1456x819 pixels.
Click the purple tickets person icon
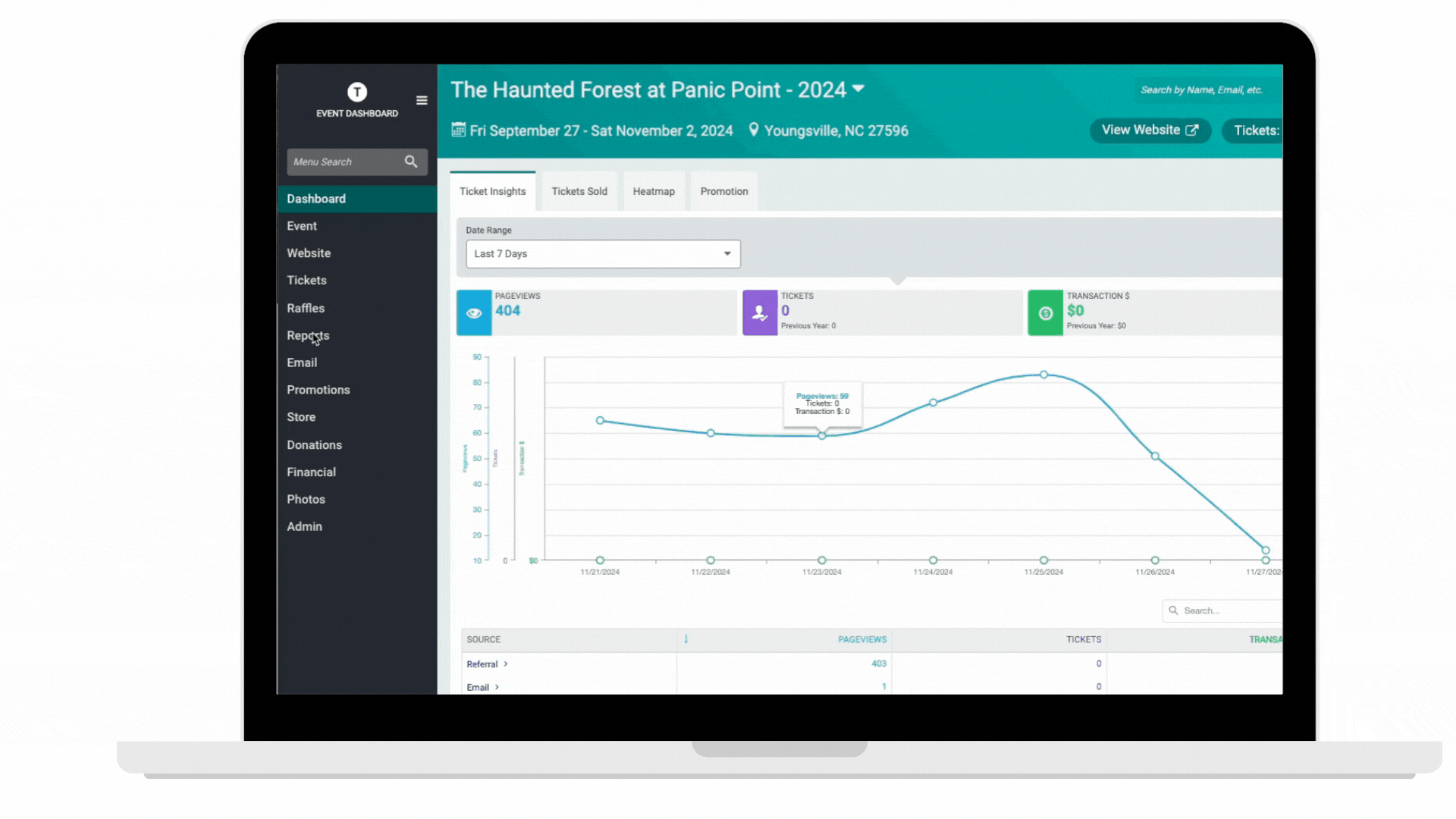pos(759,312)
